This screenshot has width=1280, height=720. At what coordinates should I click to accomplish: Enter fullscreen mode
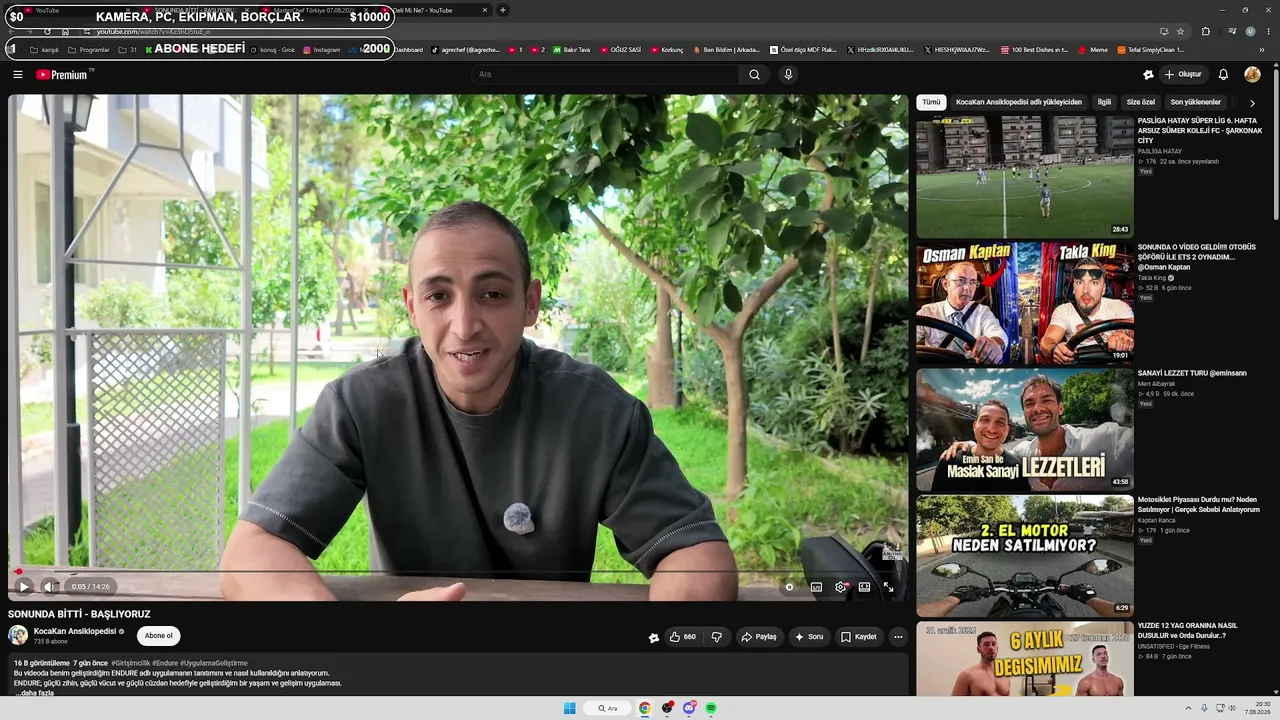point(888,587)
